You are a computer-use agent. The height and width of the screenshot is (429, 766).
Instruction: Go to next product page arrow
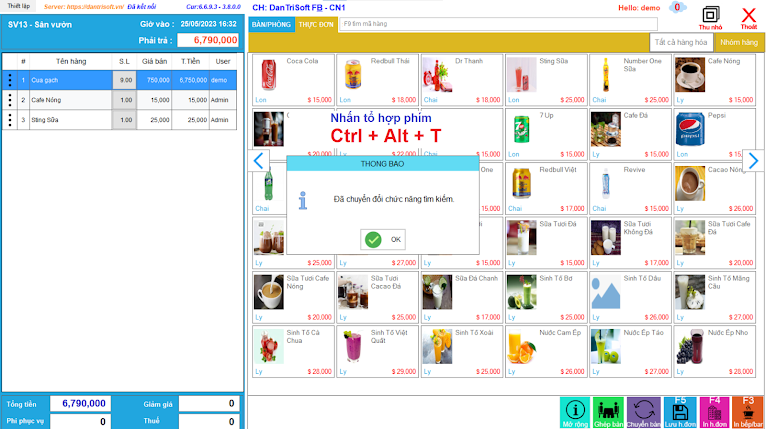tap(753, 161)
